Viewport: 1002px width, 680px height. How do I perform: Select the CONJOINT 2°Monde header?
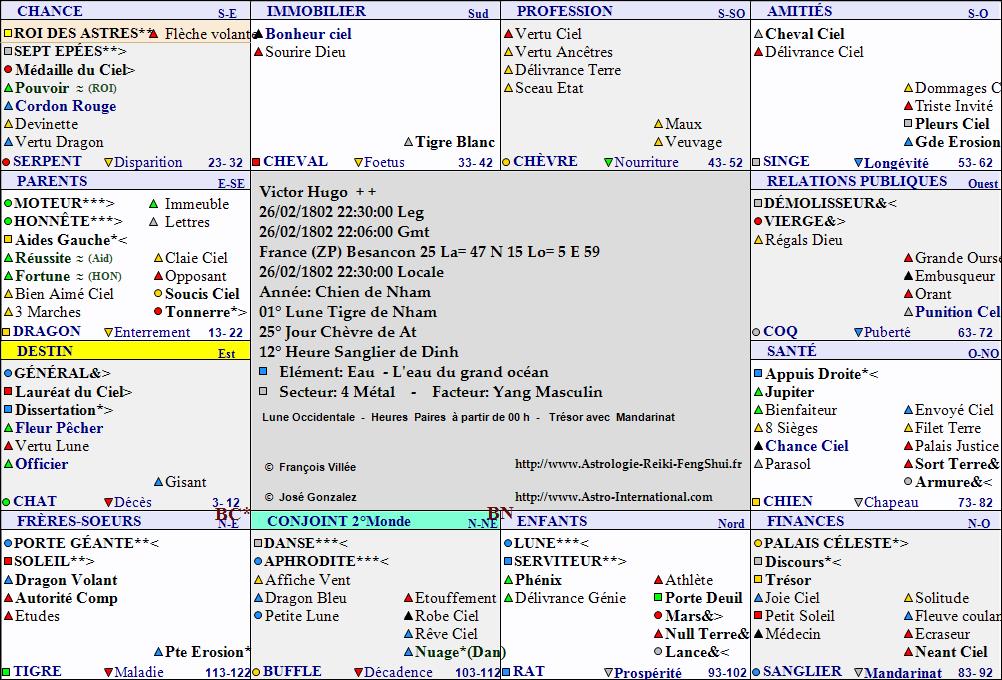(376, 521)
